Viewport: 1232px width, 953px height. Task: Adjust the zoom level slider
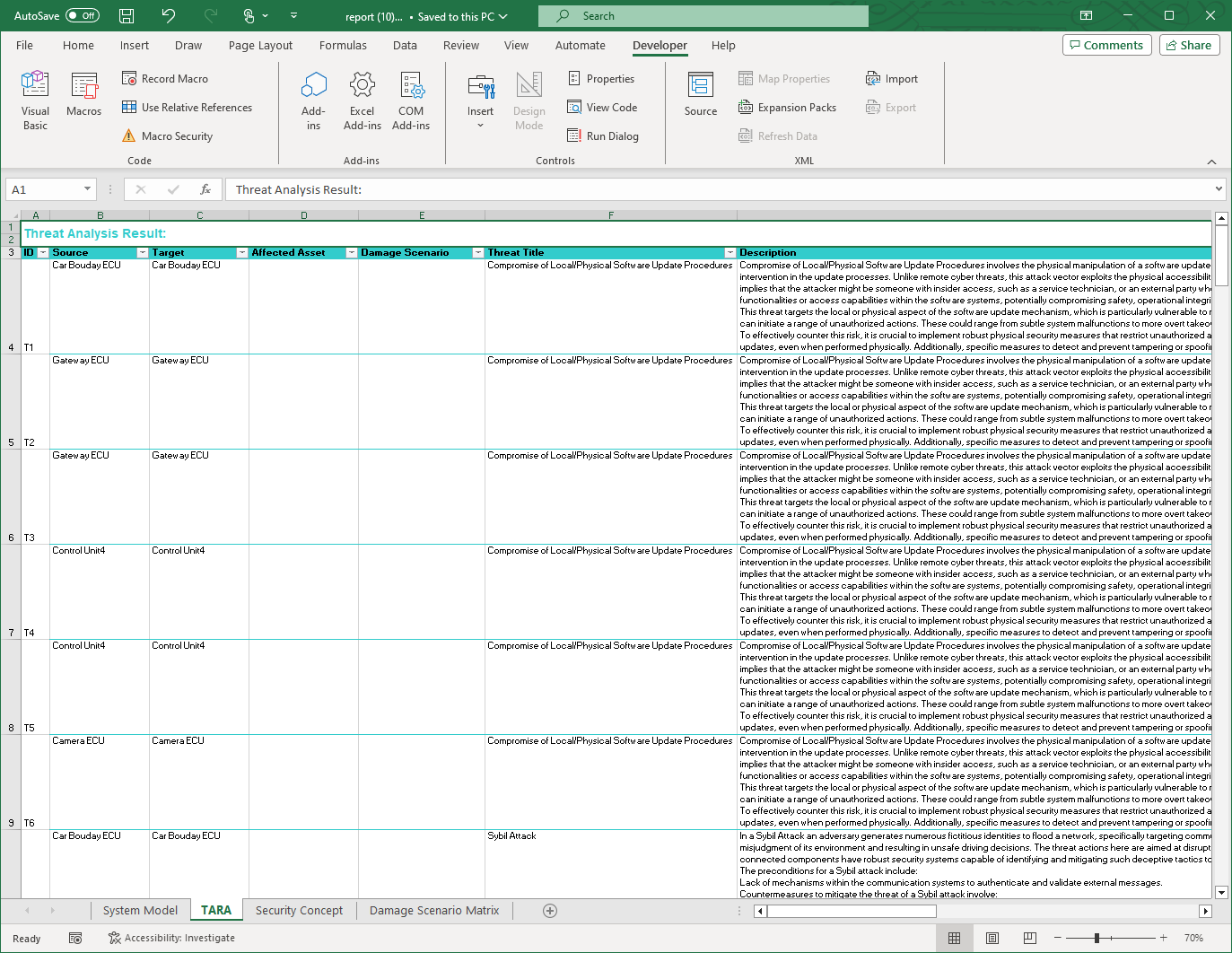[1097, 938]
